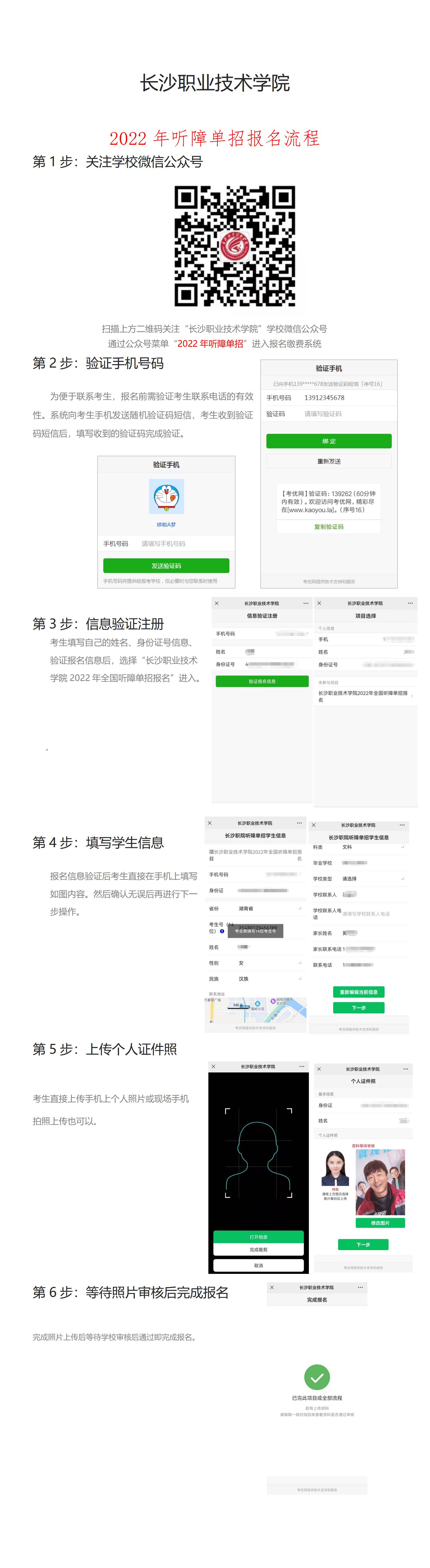Viewport: 430px width, 1568px height.
Task: Open three-dot menu on 完成报名 screen
Action: pyautogui.click(x=361, y=1287)
